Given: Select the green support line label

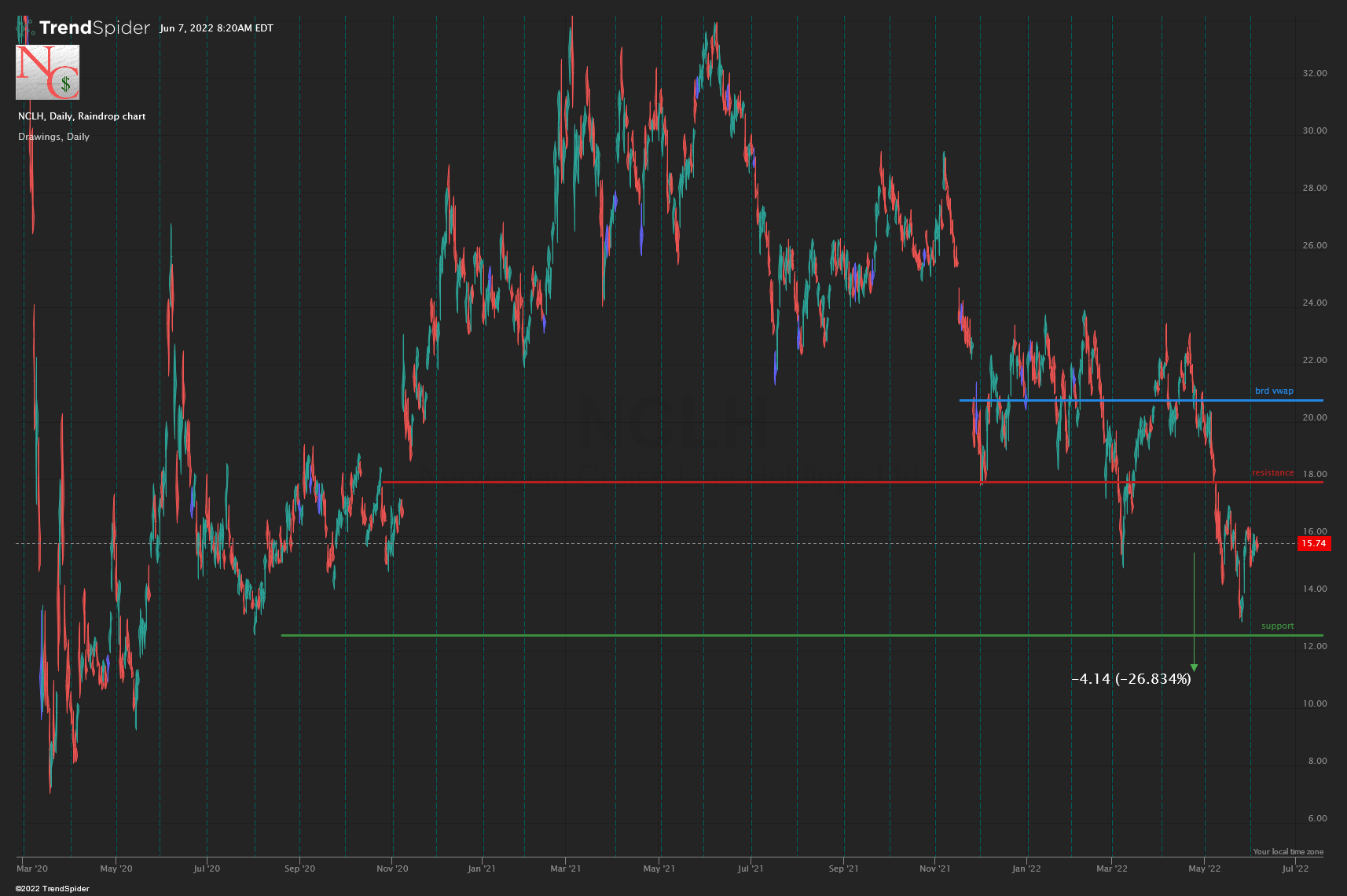Looking at the screenshot, I should tap(1277, 626).
